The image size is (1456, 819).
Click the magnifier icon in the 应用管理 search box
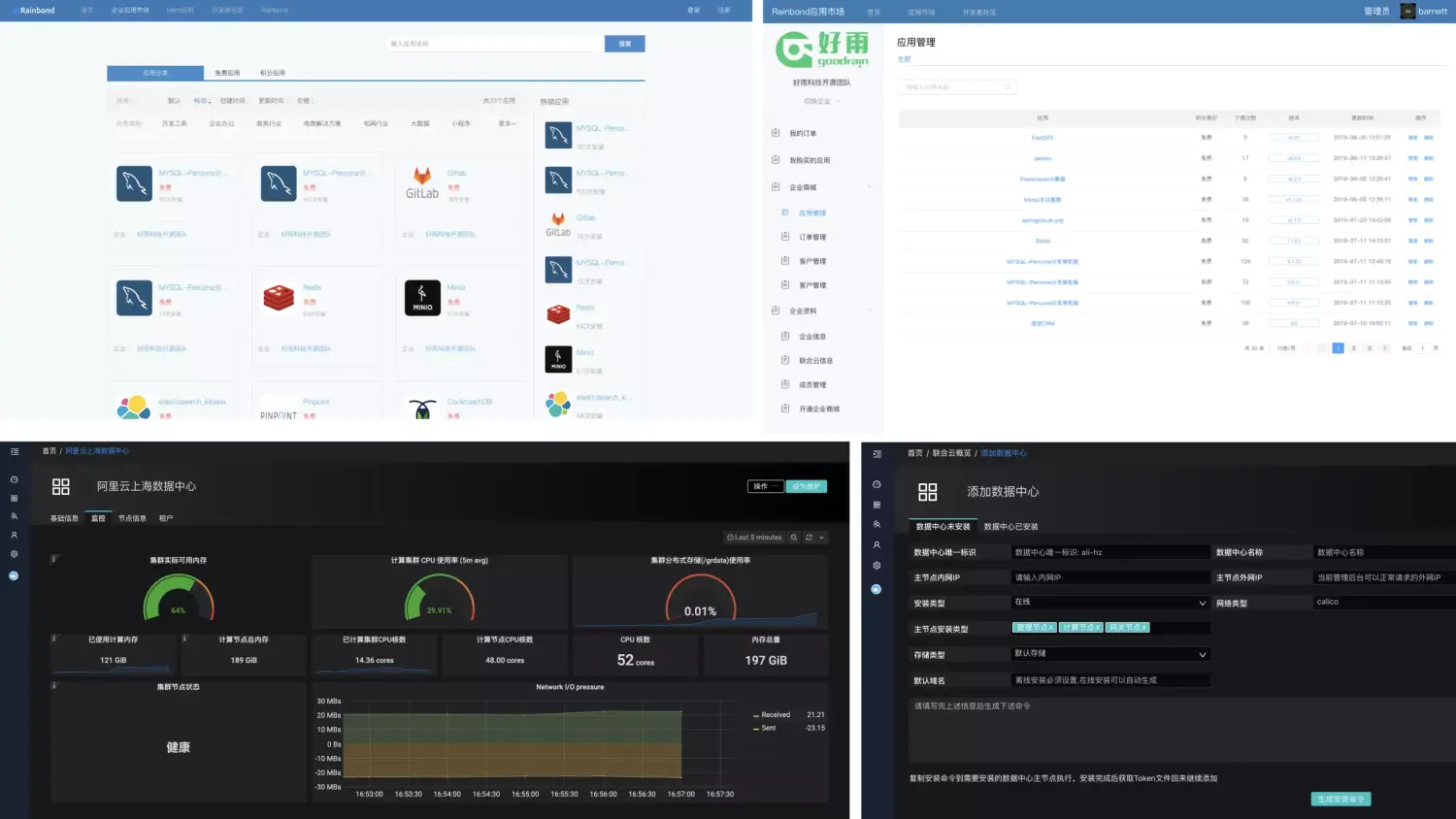[1008, 87]
